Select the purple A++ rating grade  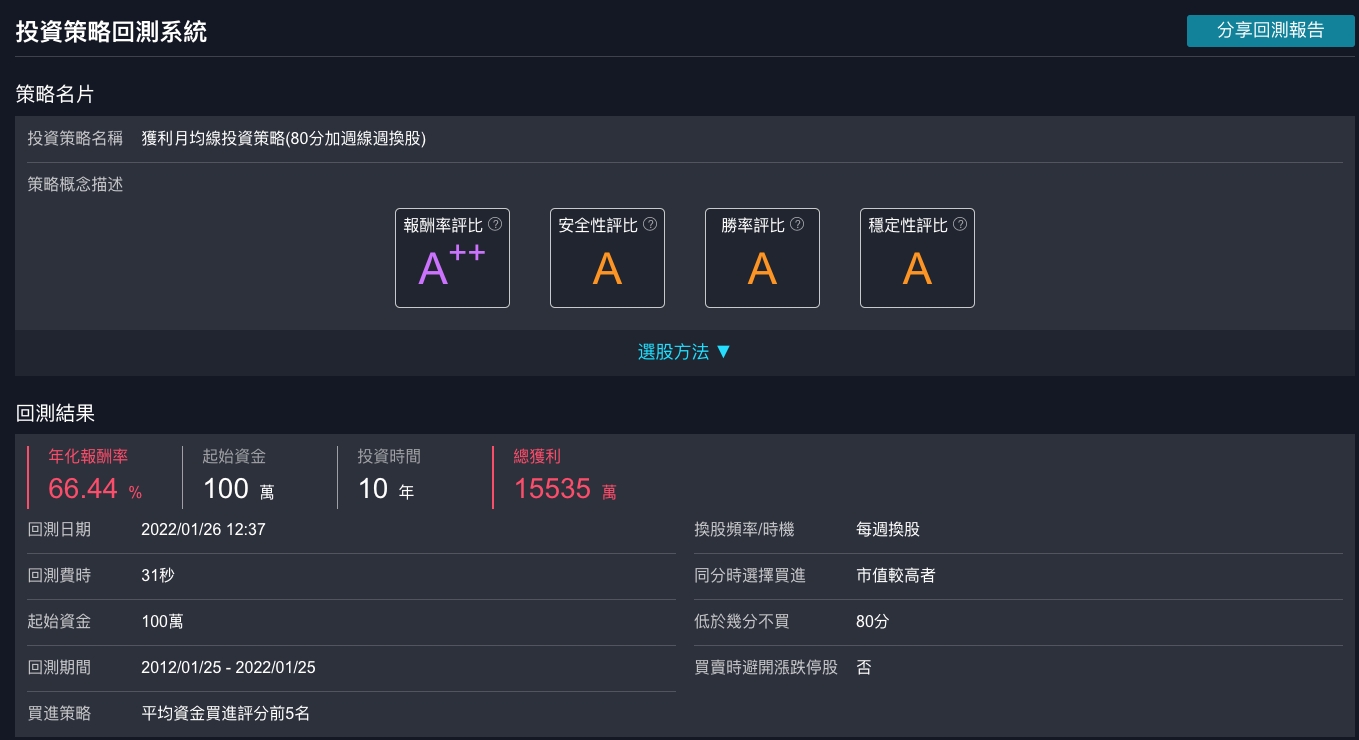452,267
